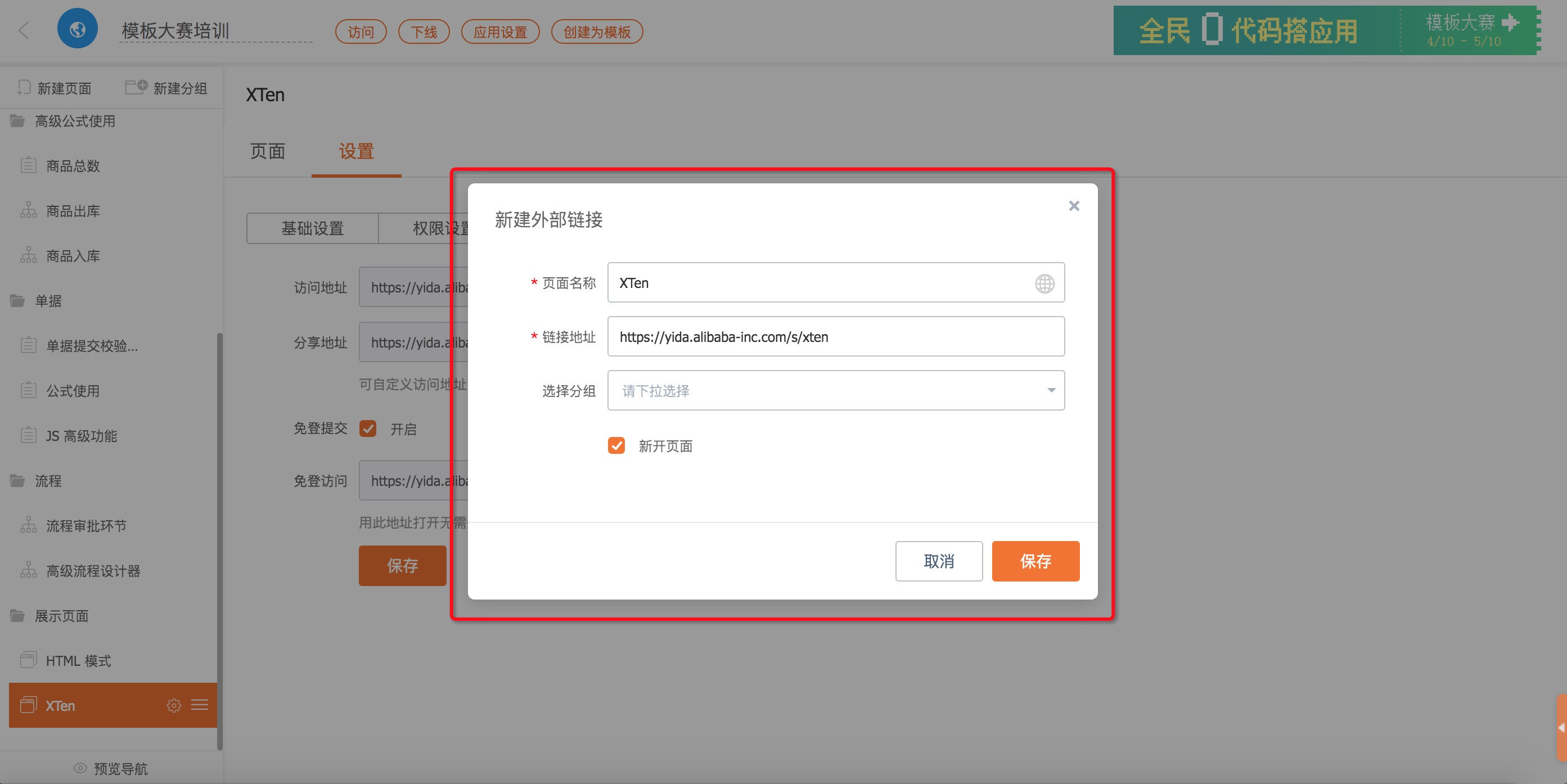The image size is (1567, 784).
Task: Click the eye icon for 预览导航
Action: [80, 768]
